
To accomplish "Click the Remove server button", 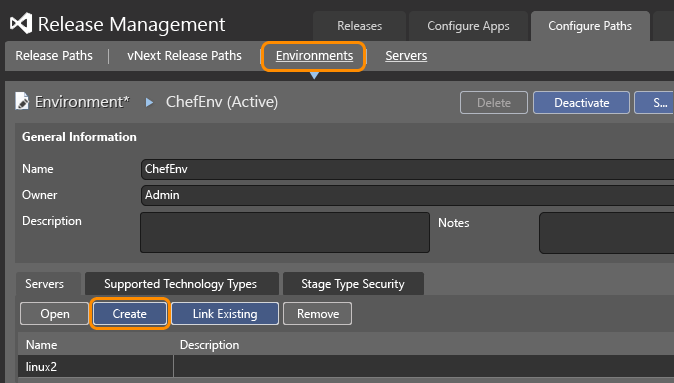I will pyautogui.click(x=318, y=314).
